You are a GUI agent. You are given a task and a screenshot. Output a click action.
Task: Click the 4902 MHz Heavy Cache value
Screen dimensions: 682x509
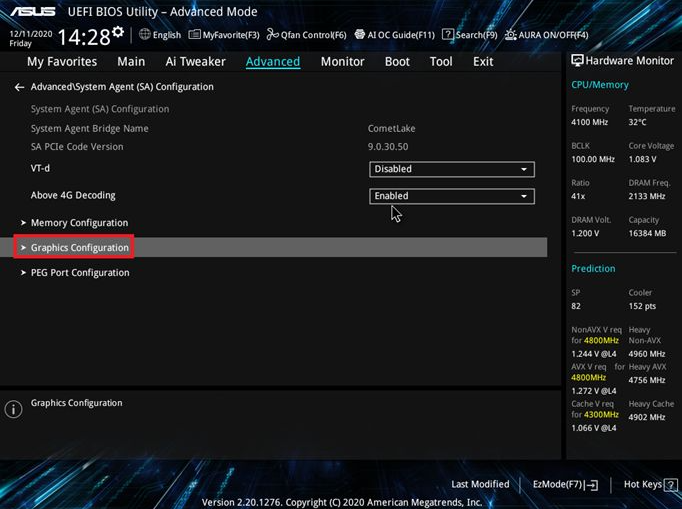click(x=647, y=417)
